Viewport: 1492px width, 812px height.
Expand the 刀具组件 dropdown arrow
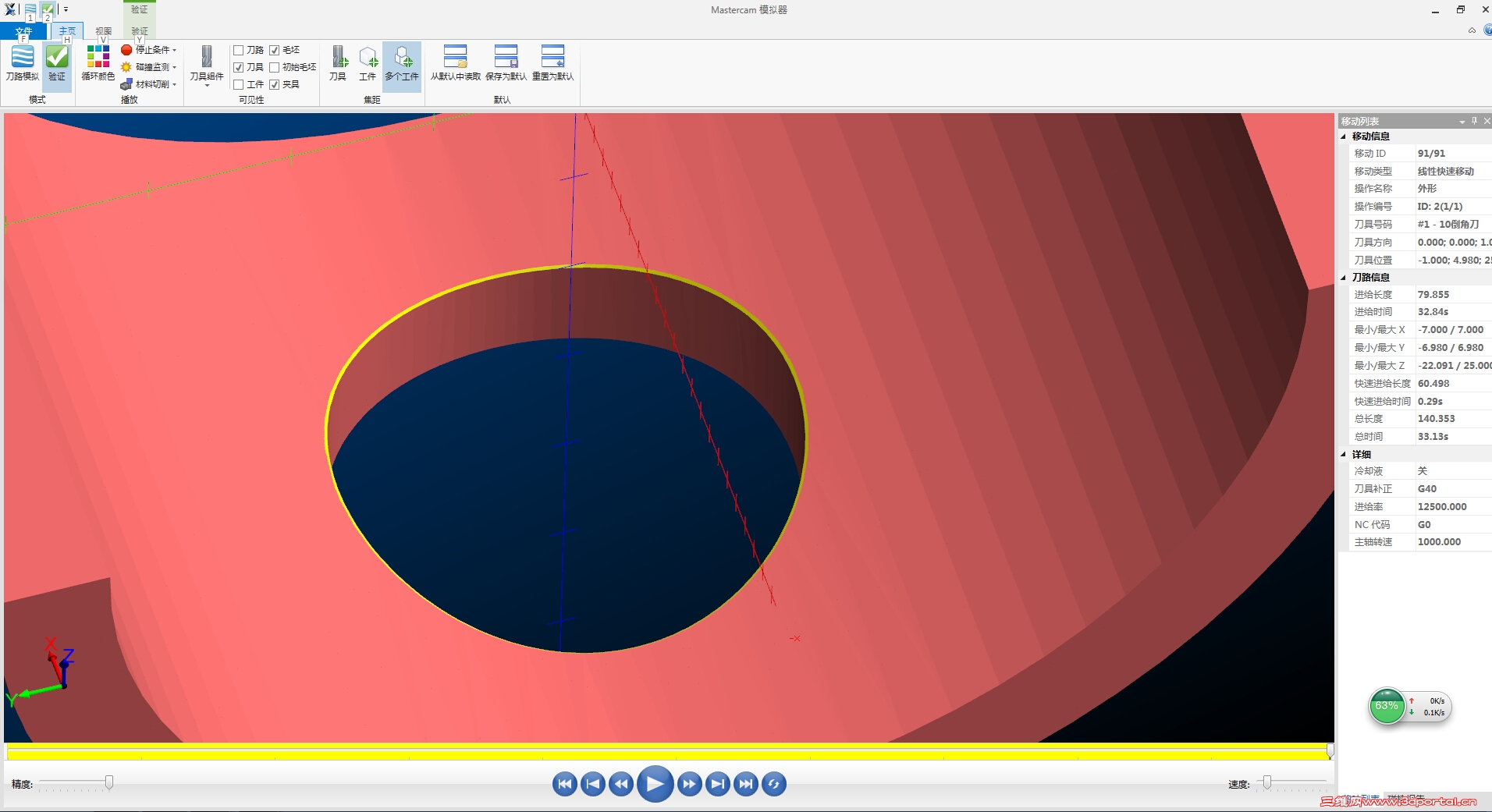(x=207, y=86)
